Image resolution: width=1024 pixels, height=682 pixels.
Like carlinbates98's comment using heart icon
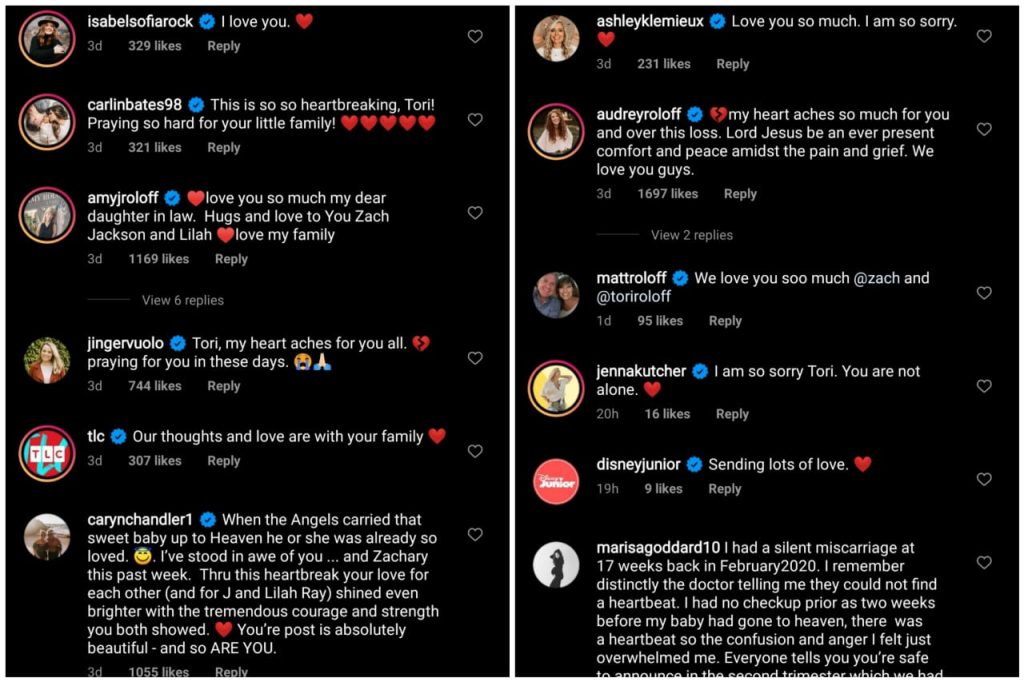coord(475,119)
